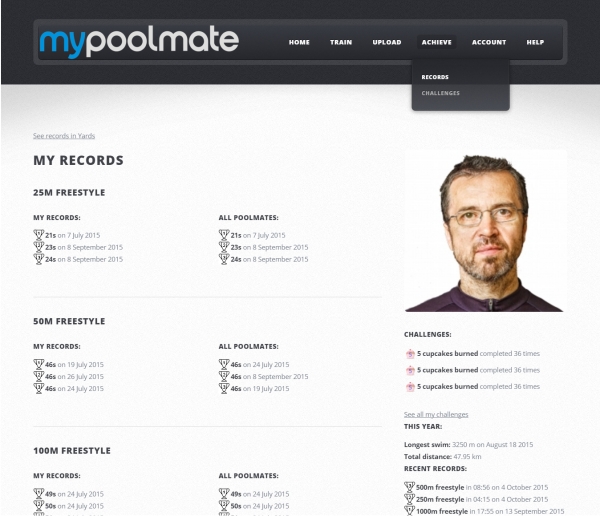Open the Account menu item
Screen dimensions: 600x516
[x=489, y=42]
